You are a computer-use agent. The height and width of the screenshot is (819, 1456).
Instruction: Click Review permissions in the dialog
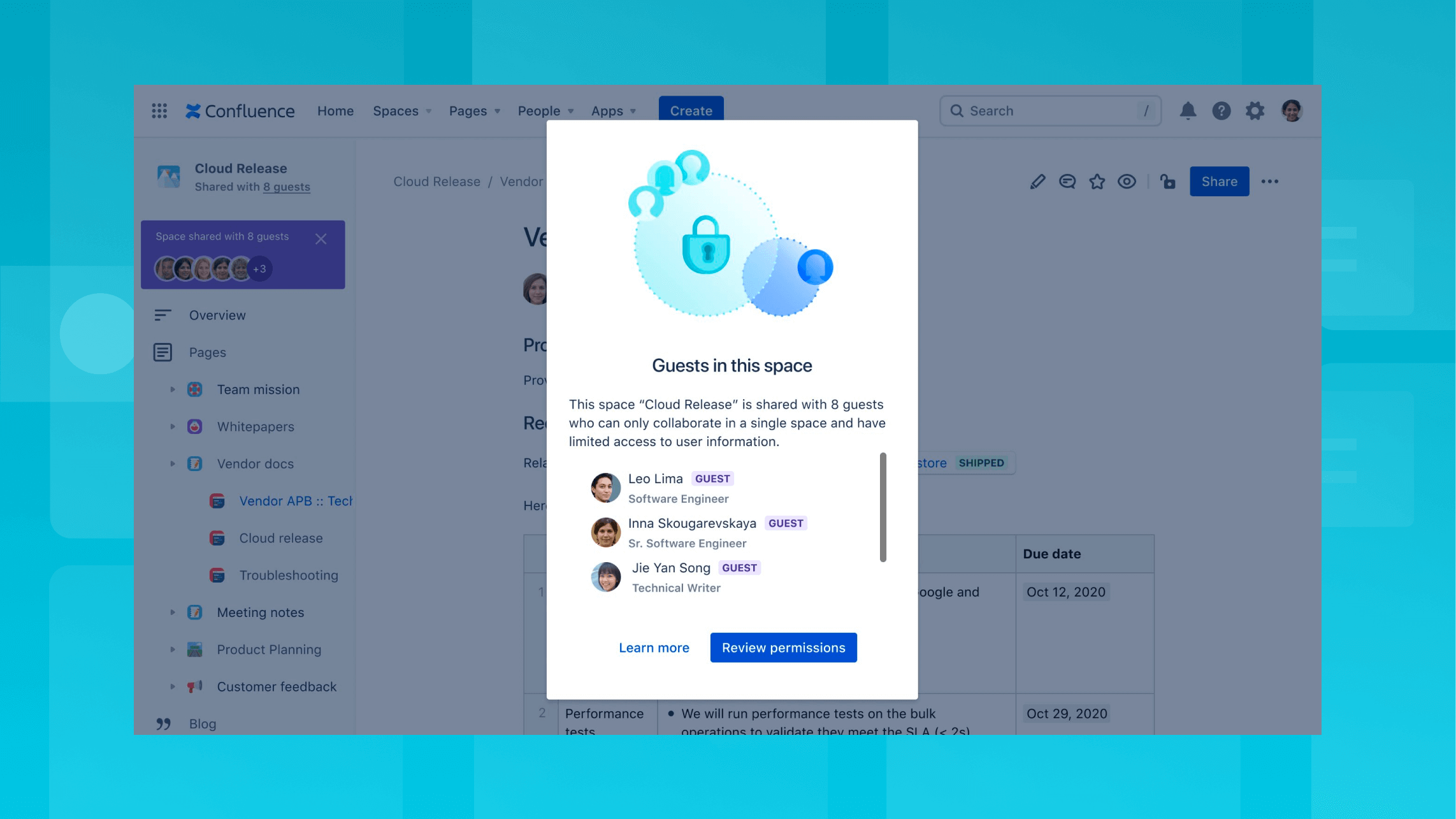783,647
